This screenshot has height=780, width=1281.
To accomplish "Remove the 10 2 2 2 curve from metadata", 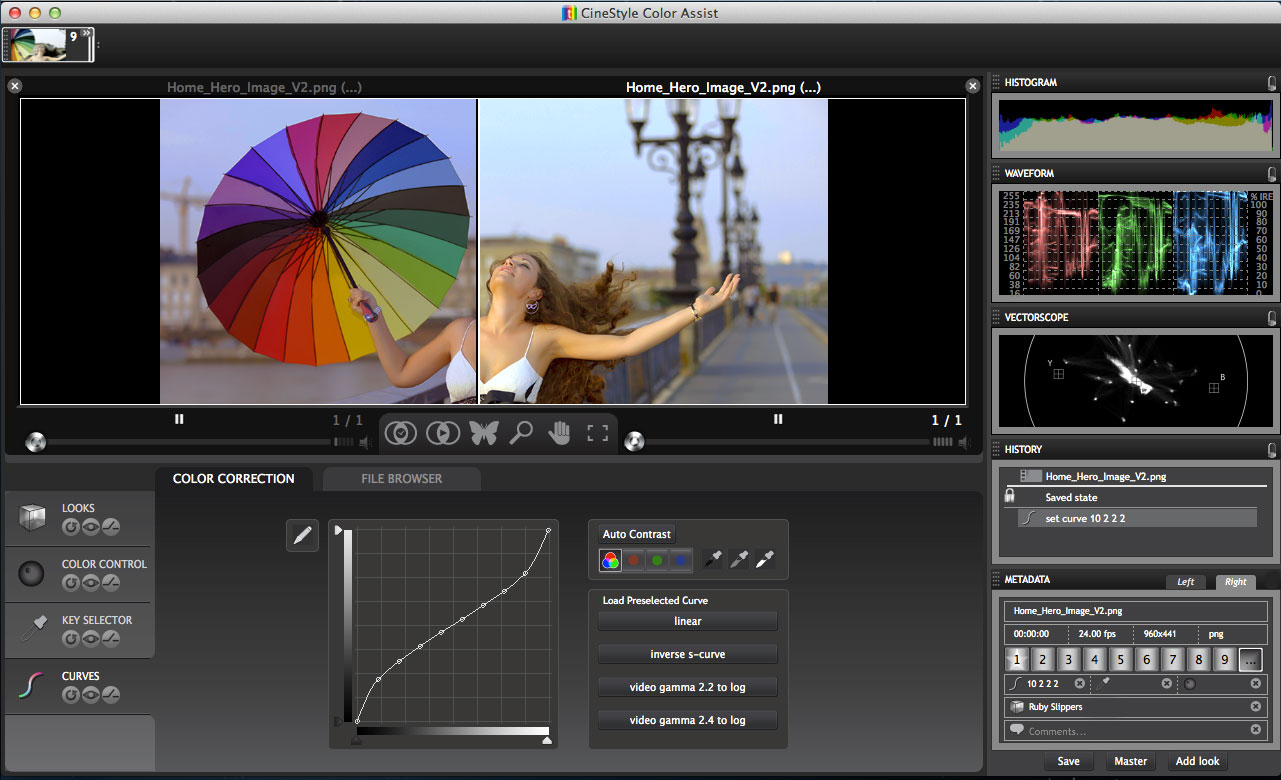I will click(1079, 684).
